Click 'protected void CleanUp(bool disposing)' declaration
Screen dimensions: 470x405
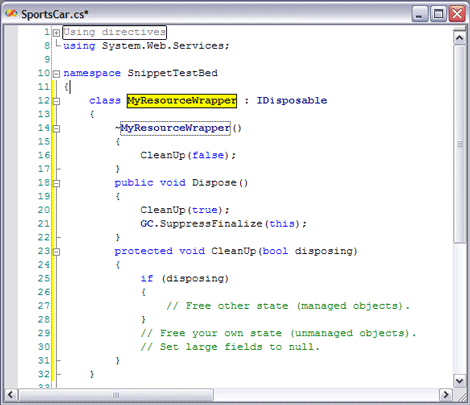[x=236, y=251]
